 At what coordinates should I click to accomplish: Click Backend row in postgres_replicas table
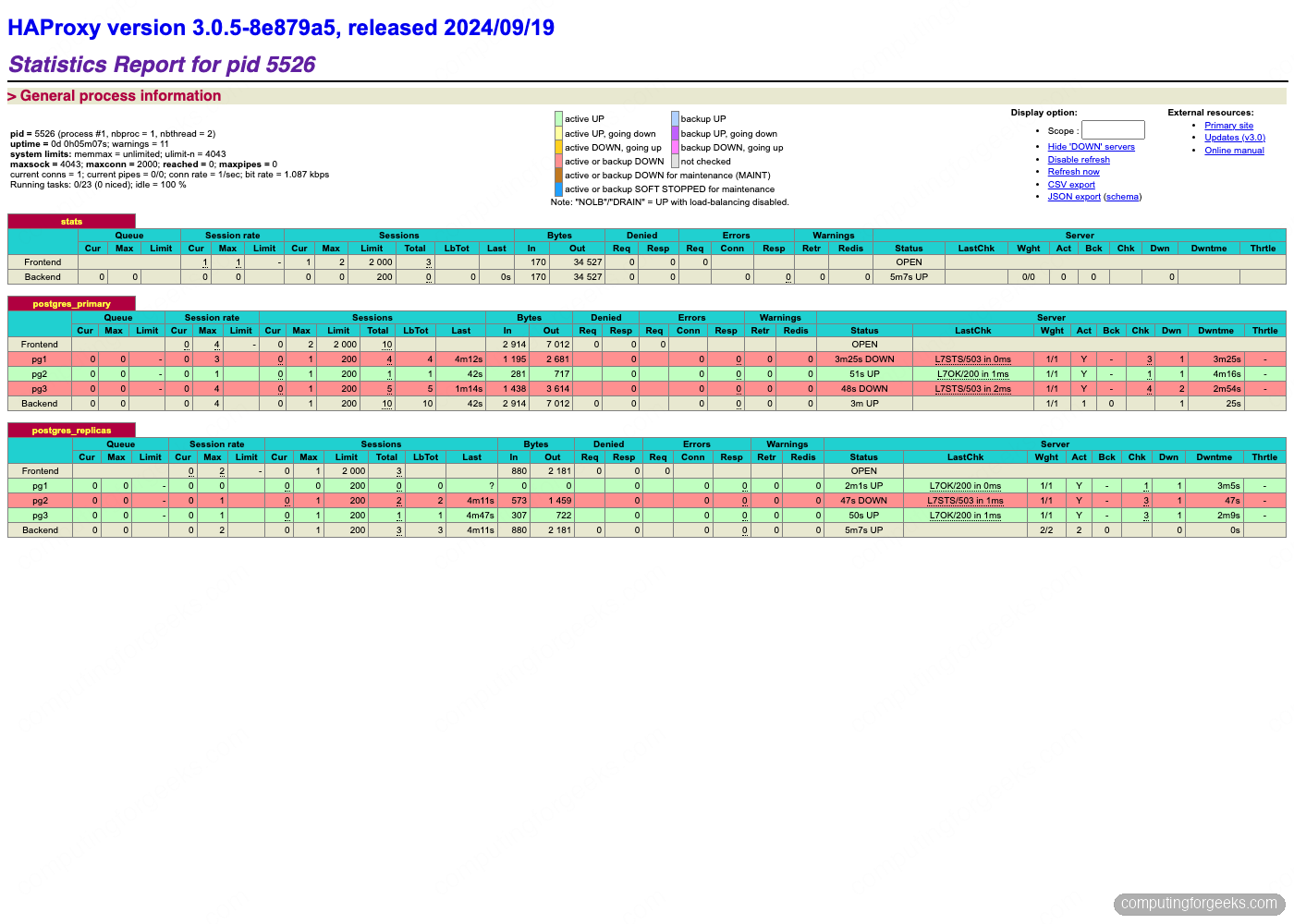(647, 530)
